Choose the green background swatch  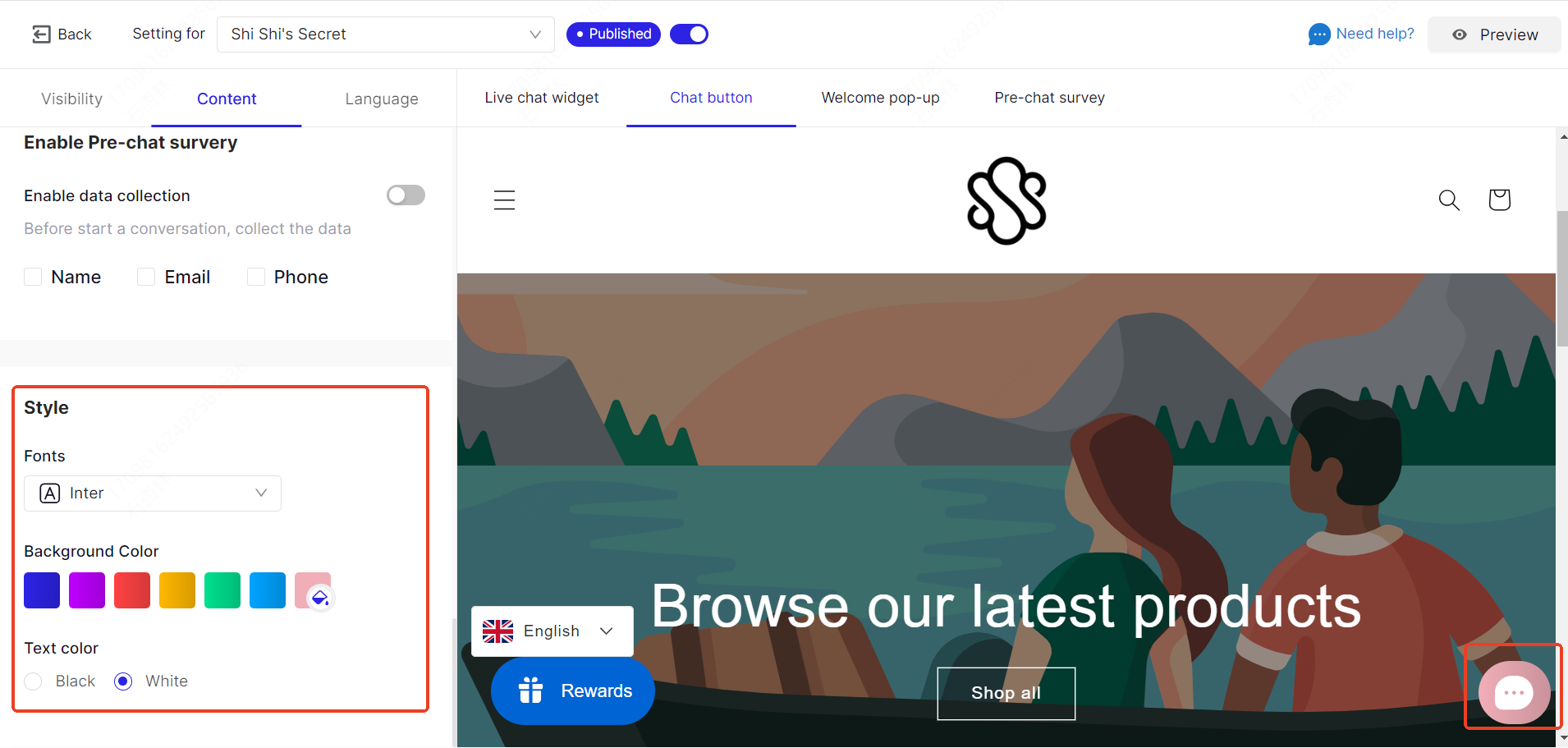point(222,590)
